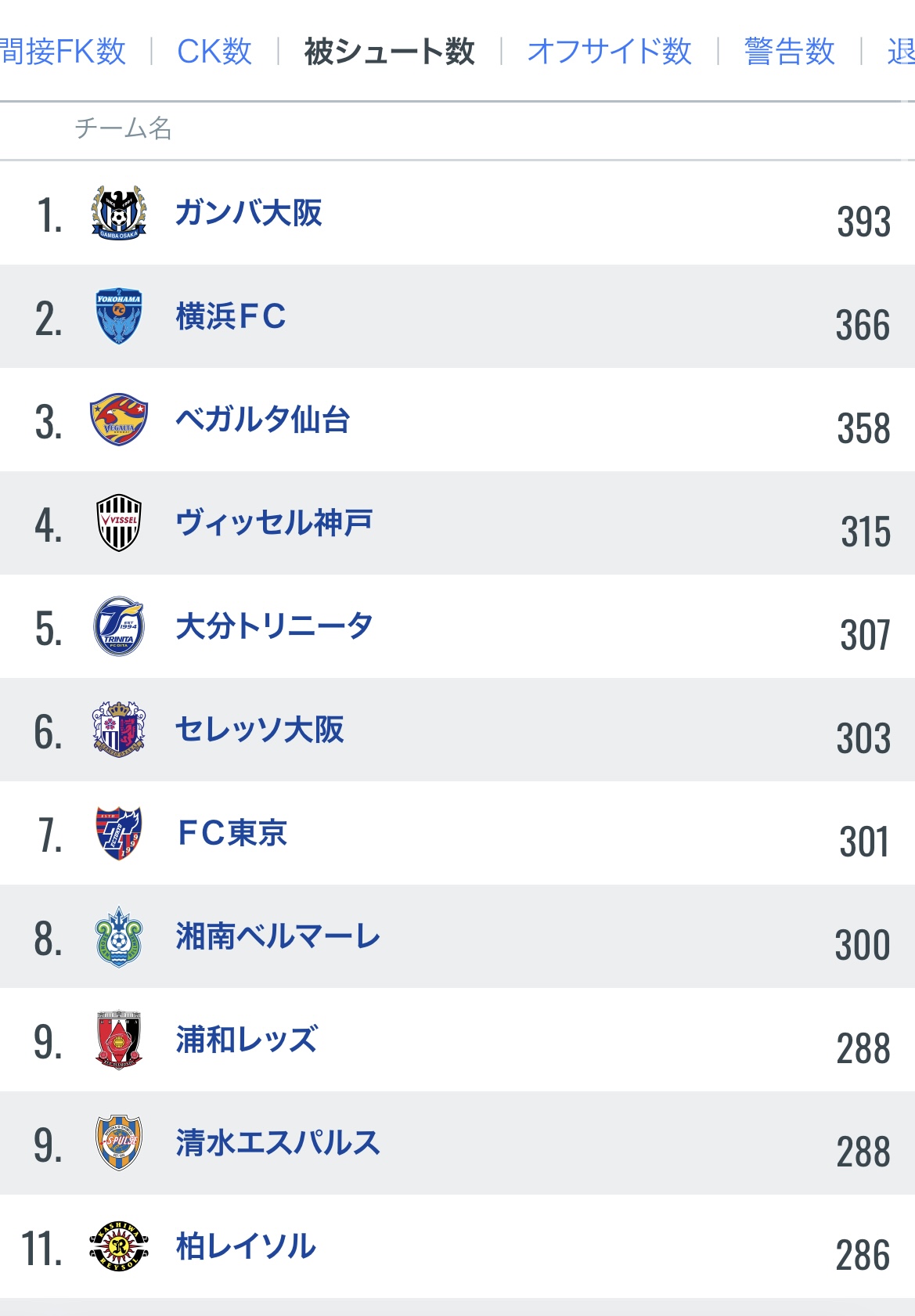Click the Yokohama FC team crest
Image resolution: width=915 pixels, height=1316 pixels.
tap(119, 316)
